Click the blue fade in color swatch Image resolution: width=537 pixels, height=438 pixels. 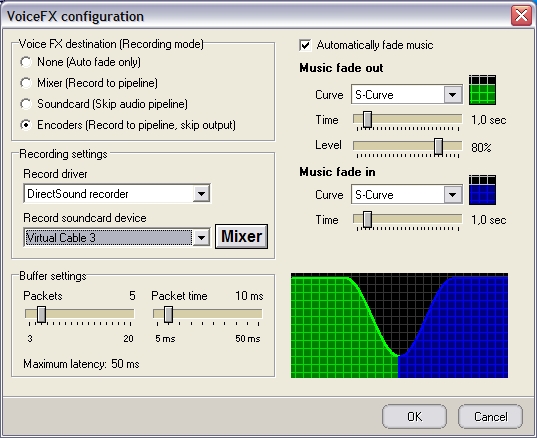pos(482,190)
